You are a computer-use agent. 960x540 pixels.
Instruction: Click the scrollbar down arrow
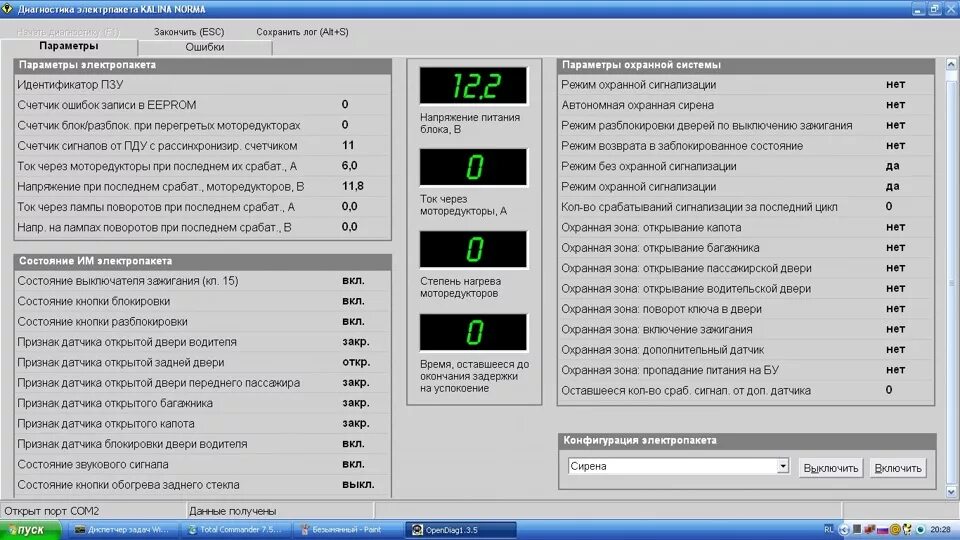click(951, 492)
